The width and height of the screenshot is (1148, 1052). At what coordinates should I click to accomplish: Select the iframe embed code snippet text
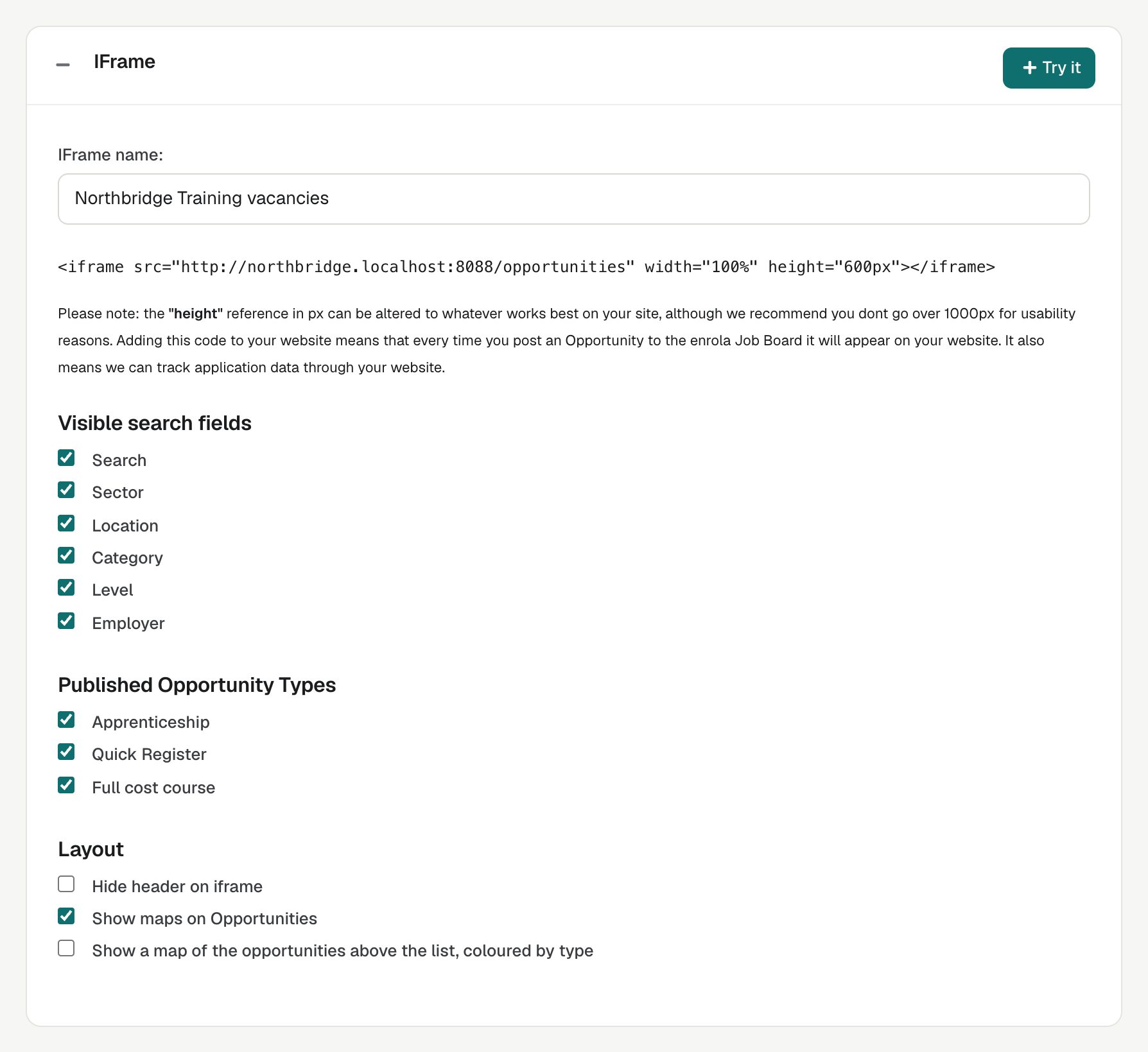[x=526, y=267]
